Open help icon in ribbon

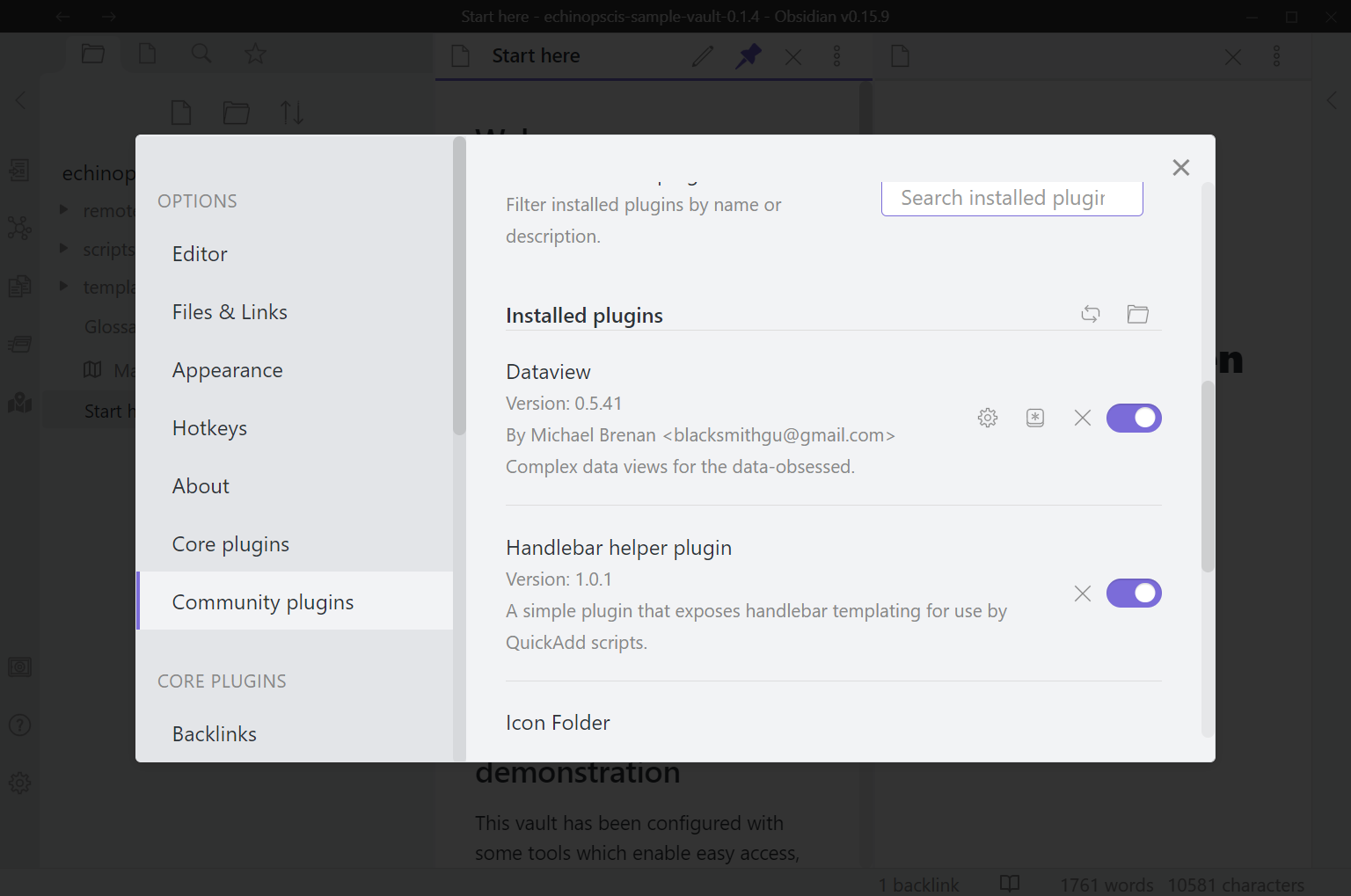[19, 725]
